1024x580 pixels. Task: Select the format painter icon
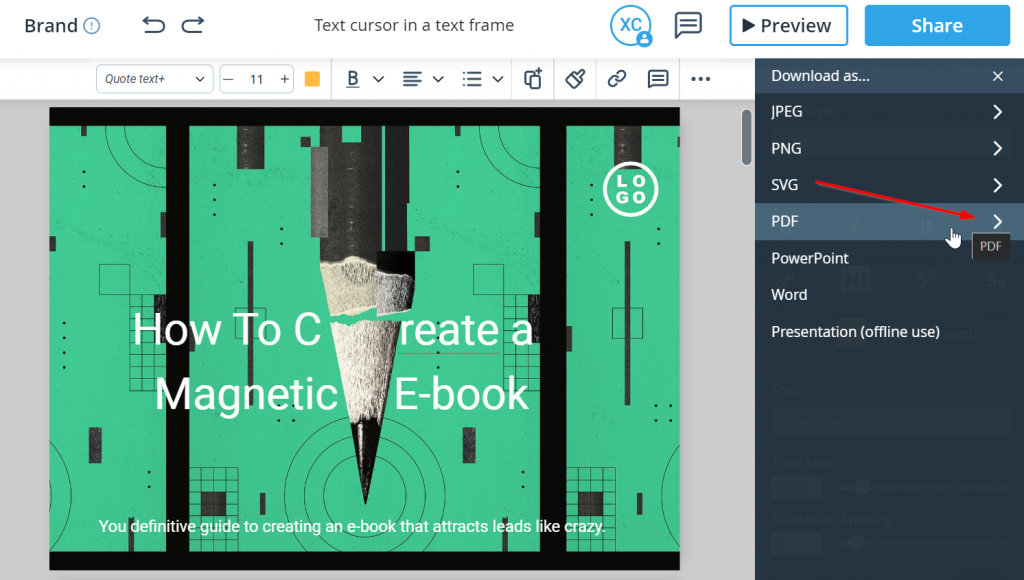575,78
